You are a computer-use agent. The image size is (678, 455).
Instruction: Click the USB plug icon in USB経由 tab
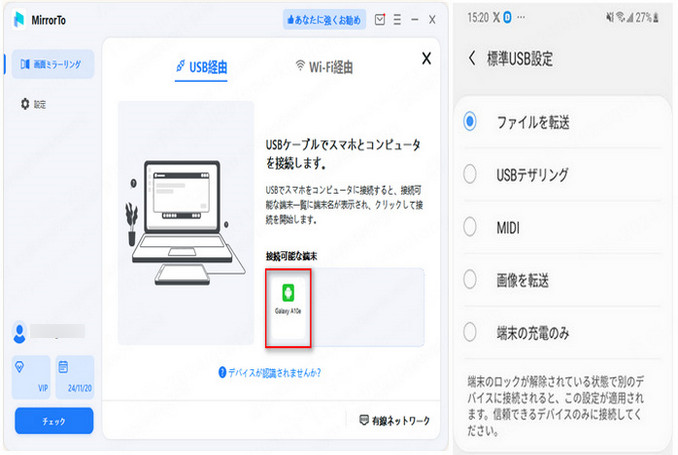coord(180,66)
